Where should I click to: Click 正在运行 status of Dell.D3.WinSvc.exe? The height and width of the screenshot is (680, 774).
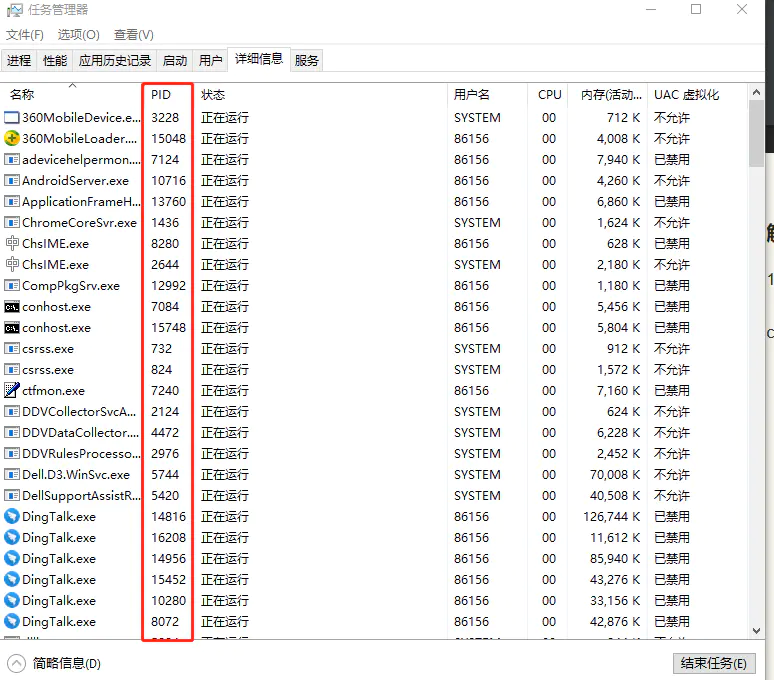tap(225, 475)
